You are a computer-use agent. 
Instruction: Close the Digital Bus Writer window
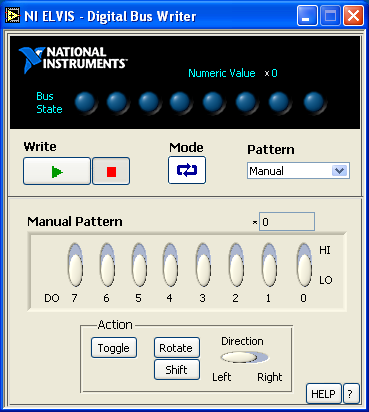click(353, 16)
